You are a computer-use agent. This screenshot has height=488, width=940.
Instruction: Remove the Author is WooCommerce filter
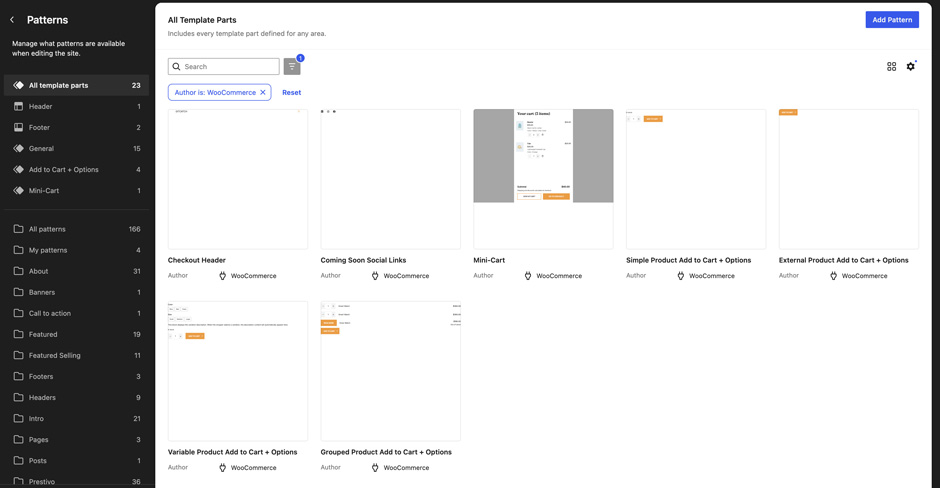point(263,92)
